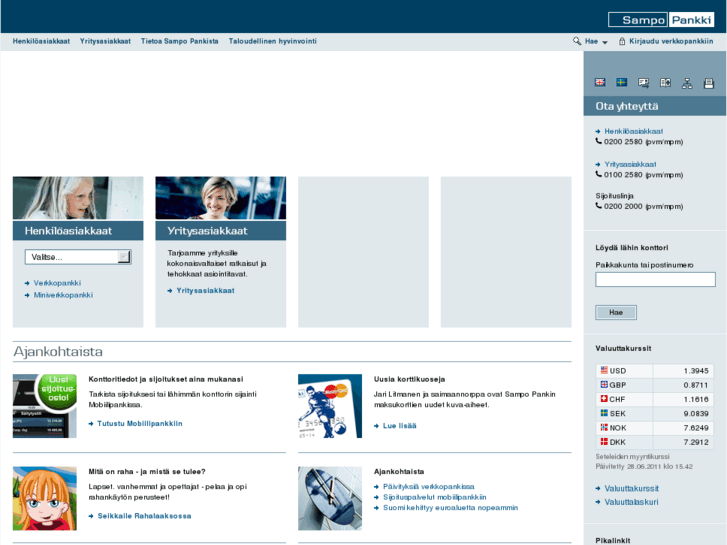Click the Sampo Pankki logo
The height and width of the screenshot is (545, 727).
tap(661, 19)
